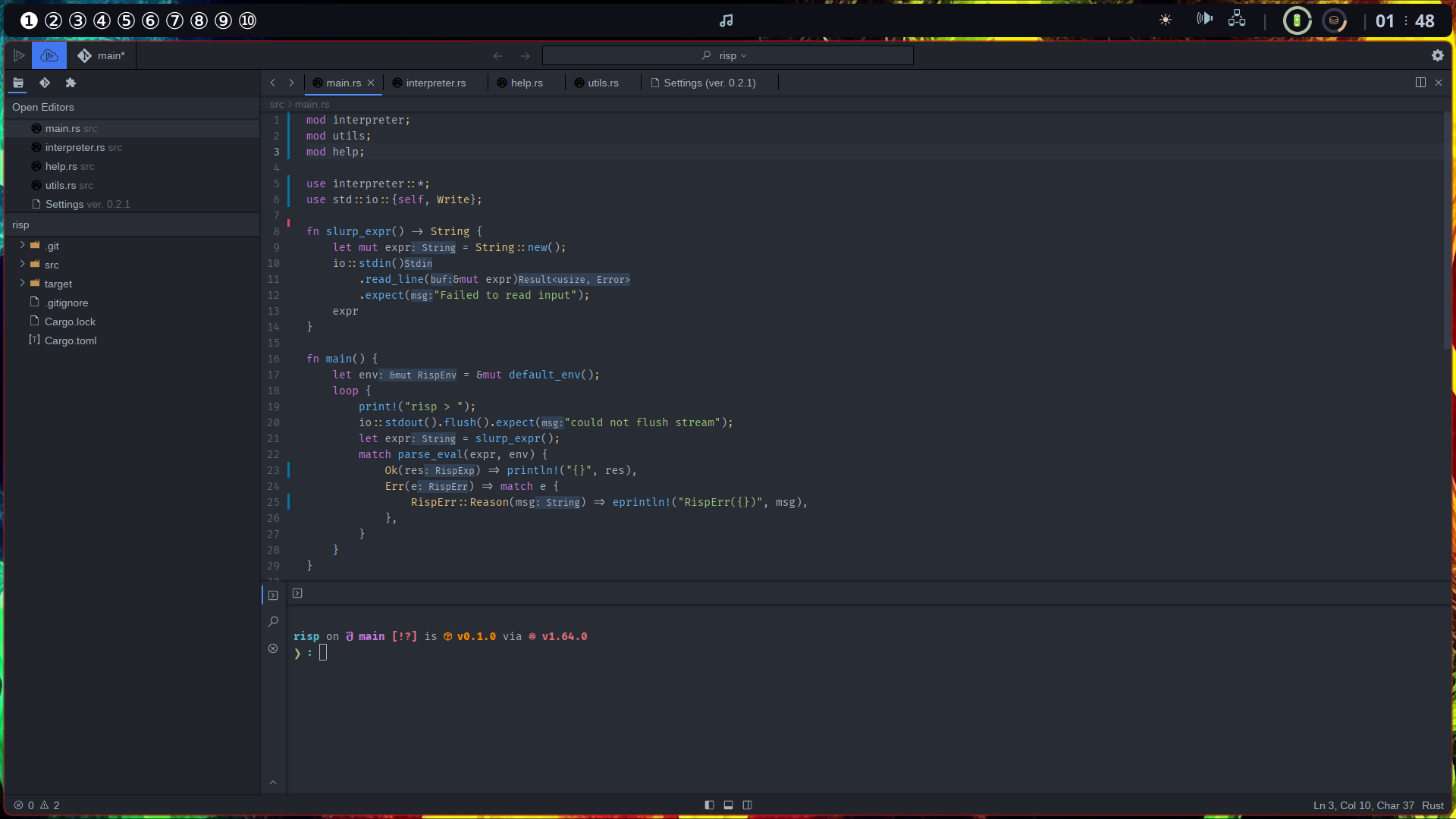Toggle left sidebar visibility in the status bar

coord(709,805)
